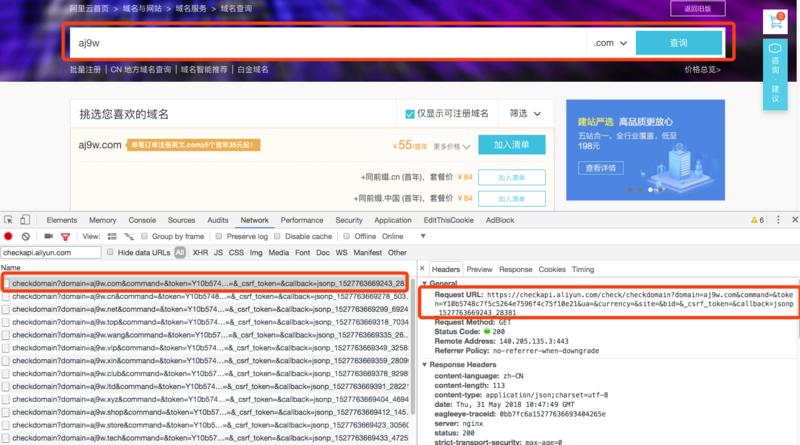Enable Preserve log checkbox
This screenshot has height=445, width=800.
tap(219, 236)
